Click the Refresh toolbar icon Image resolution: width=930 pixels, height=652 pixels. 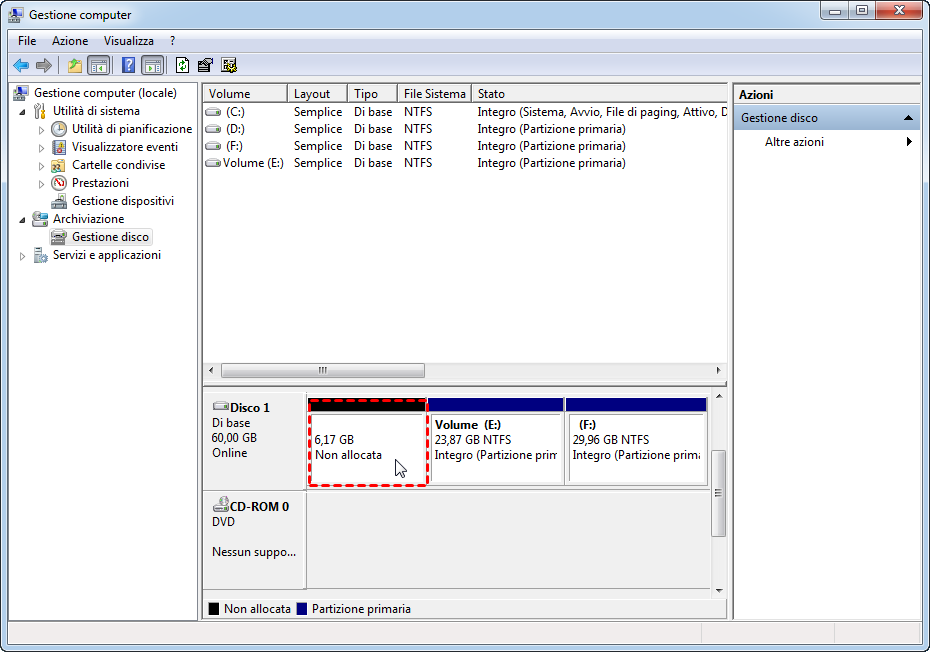(183, 65)
